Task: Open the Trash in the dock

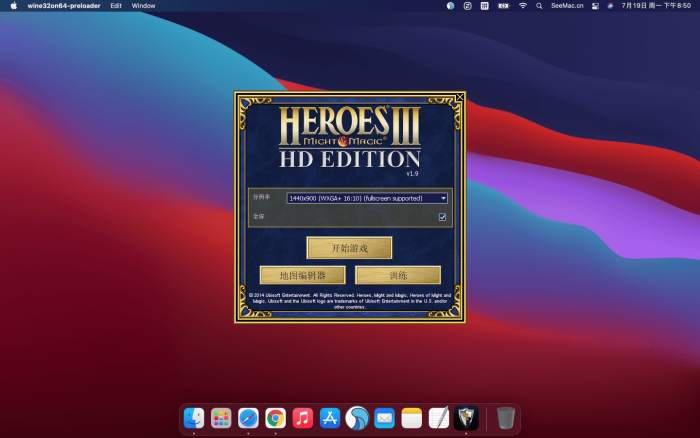Action: point(506,418)
